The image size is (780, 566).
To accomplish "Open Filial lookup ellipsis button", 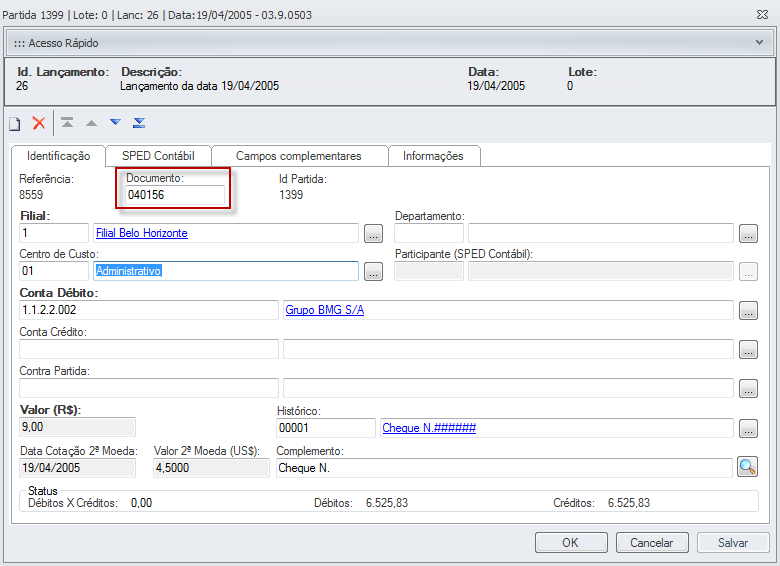I will tap(373, 233).
